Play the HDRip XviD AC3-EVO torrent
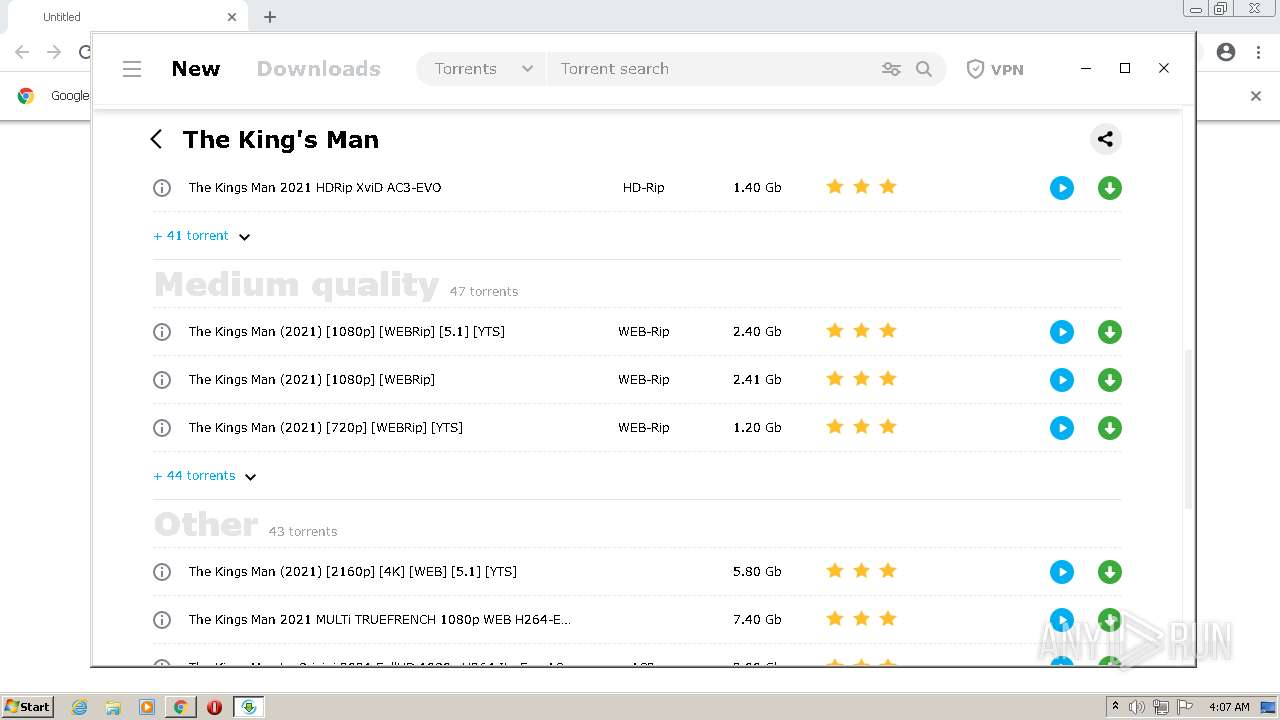 1062,188
